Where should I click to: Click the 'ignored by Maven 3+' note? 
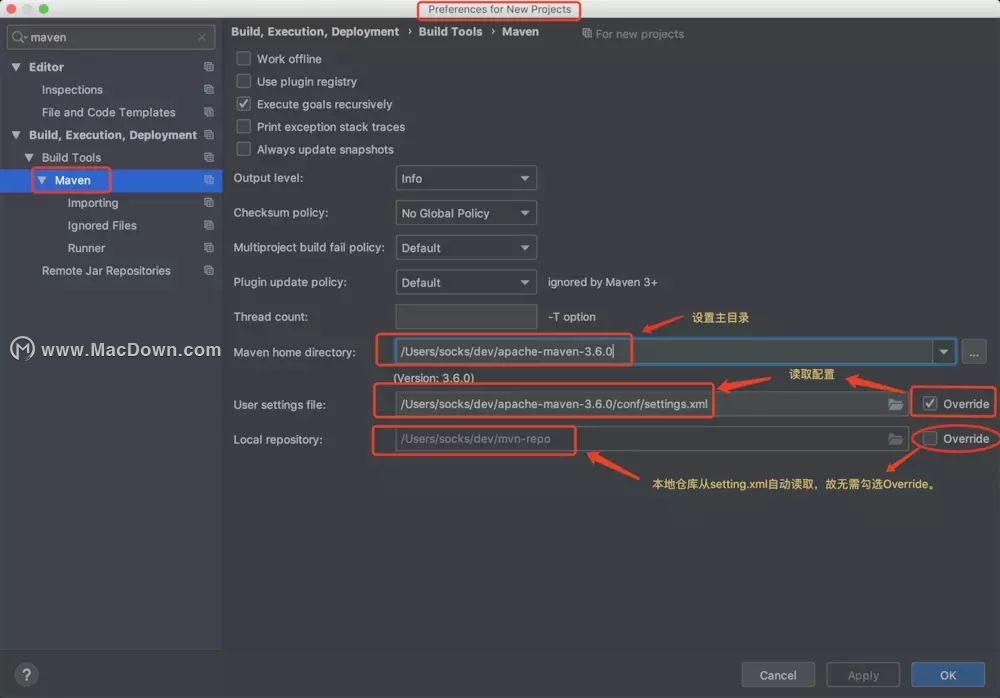click(602, 282)
